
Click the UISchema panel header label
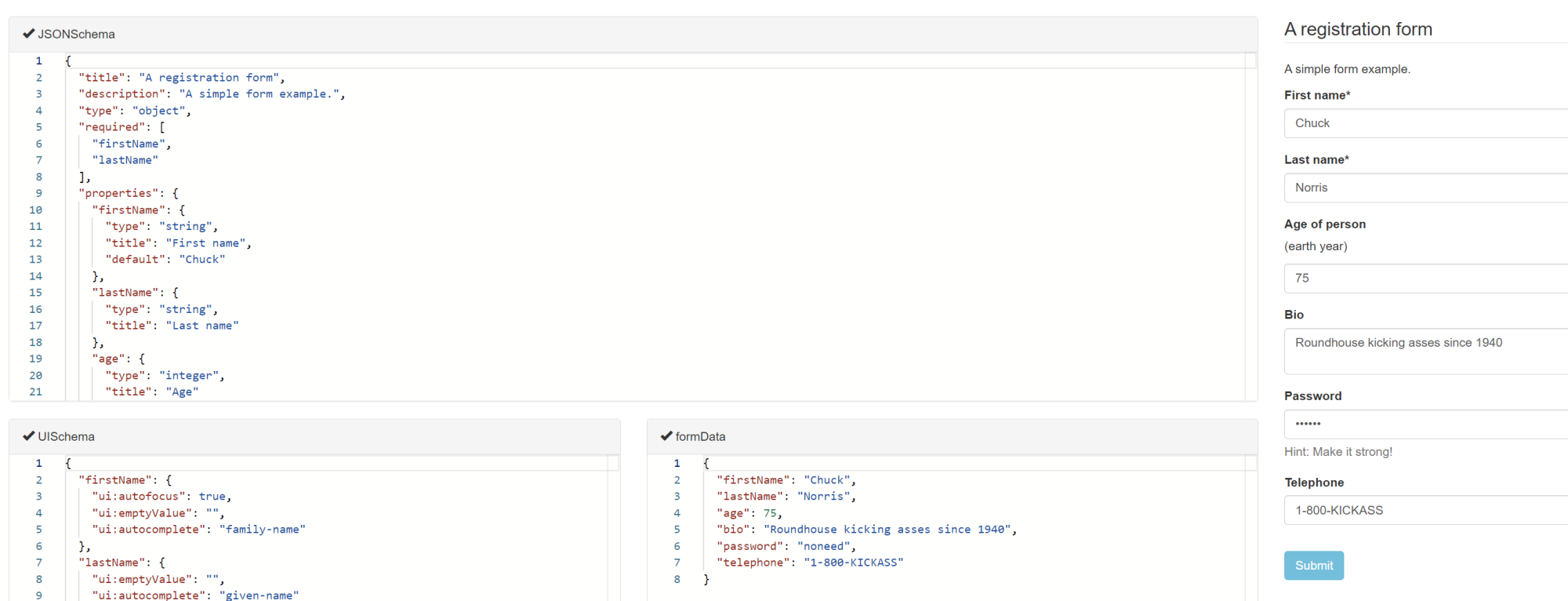pos(66,437)
